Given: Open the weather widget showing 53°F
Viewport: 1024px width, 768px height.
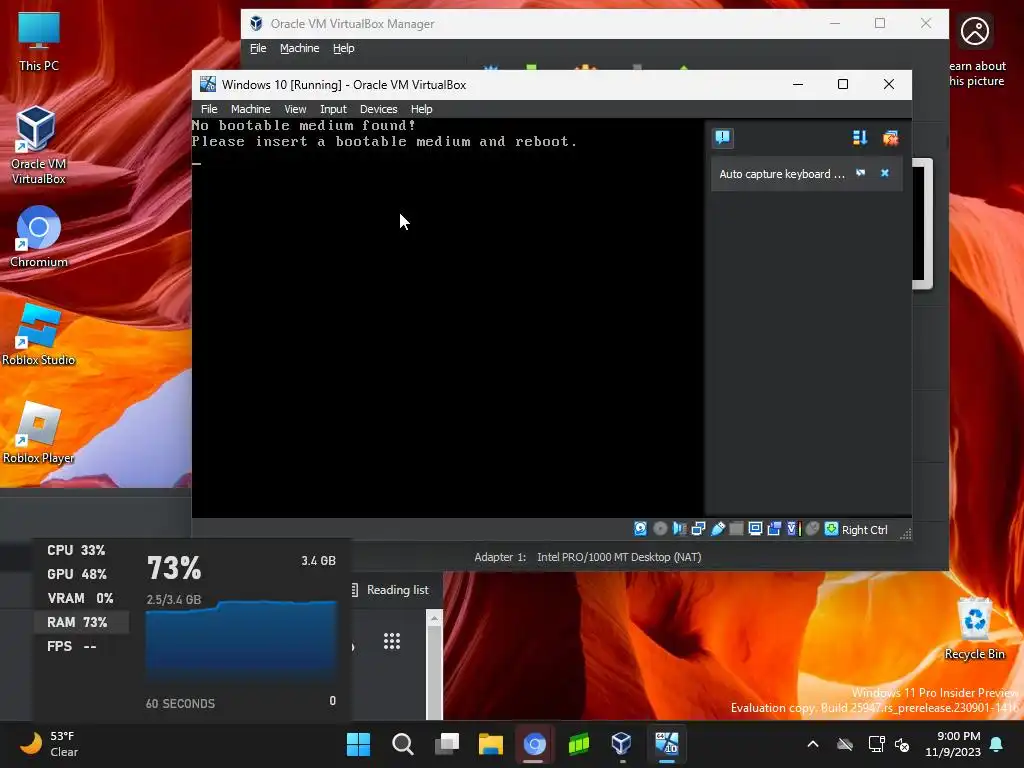Looking at the screenshot, I should point(48,744).
